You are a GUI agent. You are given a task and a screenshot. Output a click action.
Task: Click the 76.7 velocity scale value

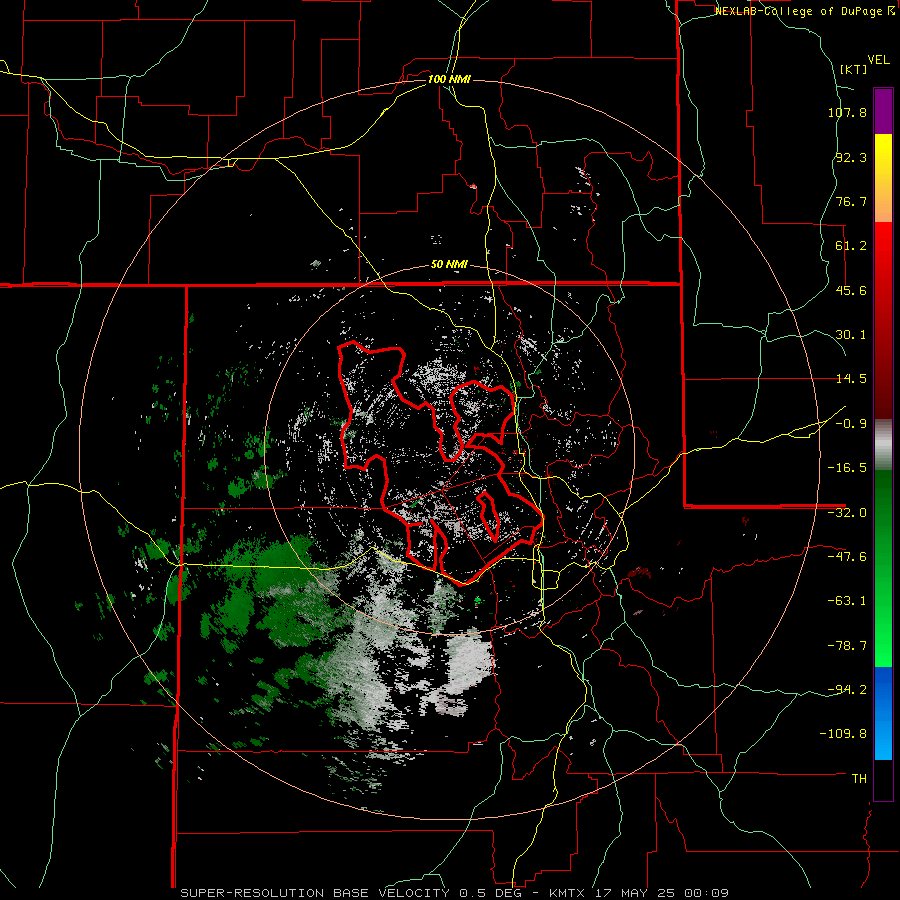[x=851, y=201]
